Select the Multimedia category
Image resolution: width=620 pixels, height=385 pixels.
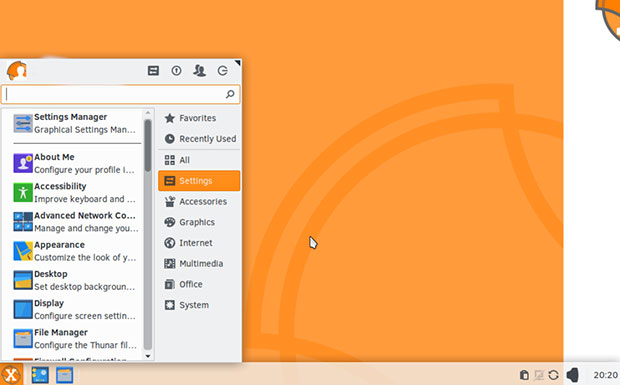click(199, 264)
